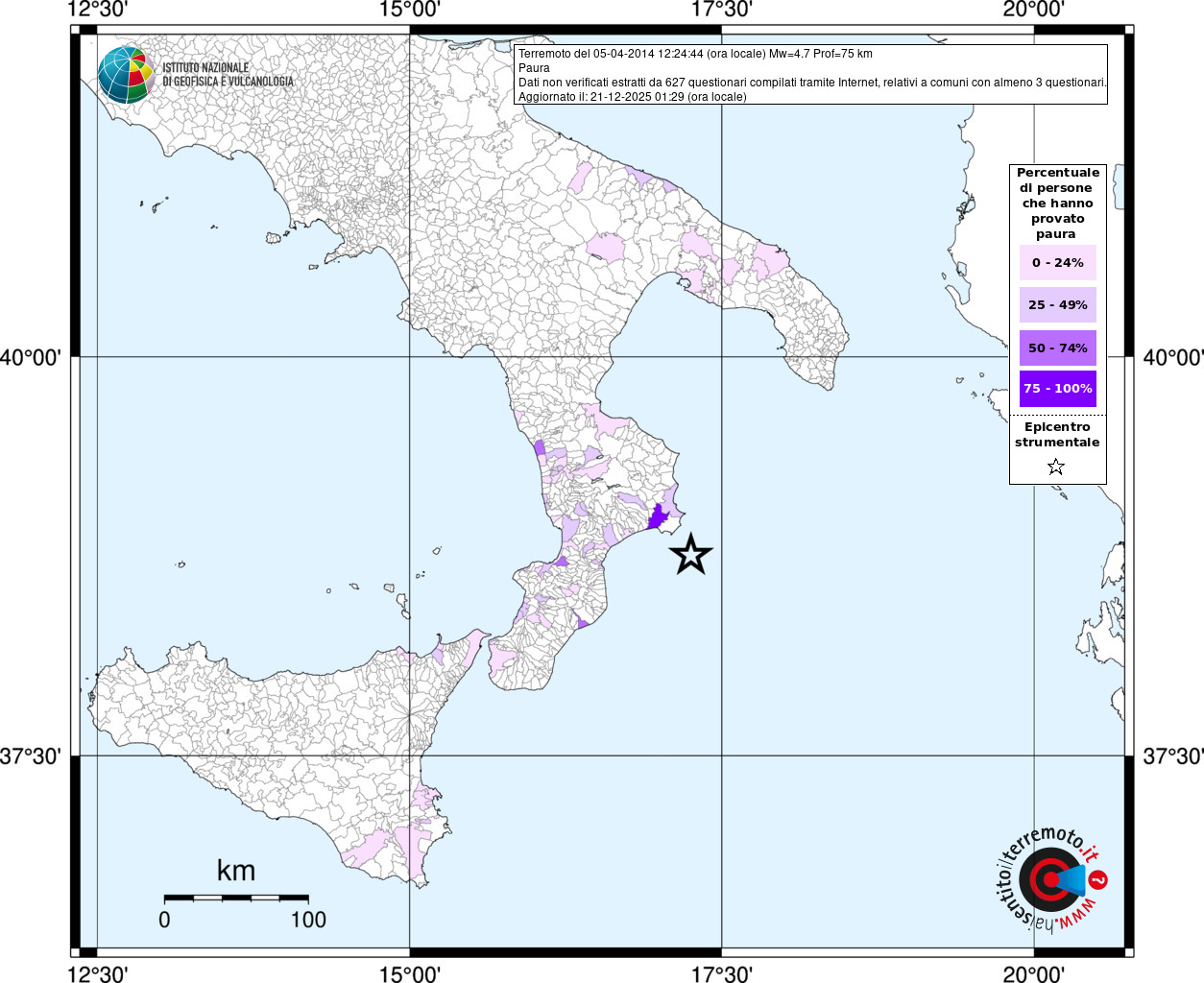Image resolution: width=1204 pixels, height=983 pixels.
Task: Select the 75 - 100% legend swatch
Action: click(x=1057, y=389)
